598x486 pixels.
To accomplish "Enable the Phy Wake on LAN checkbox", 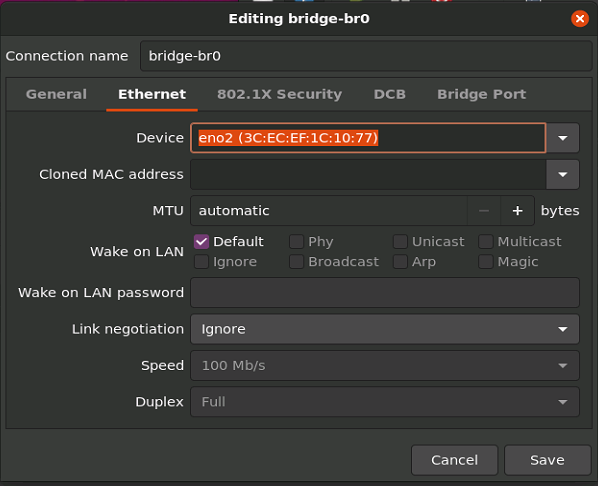I will (x=296, y=241).
